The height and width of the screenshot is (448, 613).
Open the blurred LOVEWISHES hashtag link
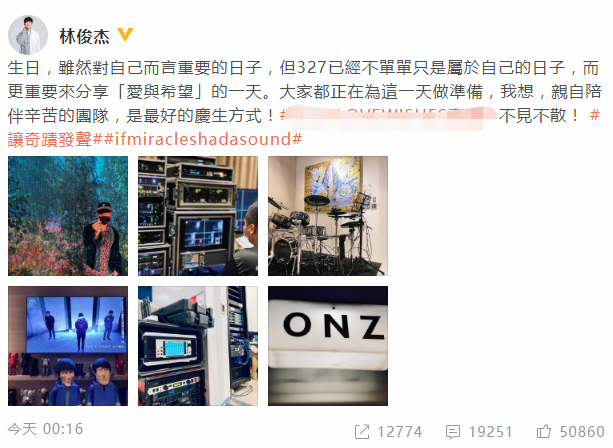coord(388,116)
